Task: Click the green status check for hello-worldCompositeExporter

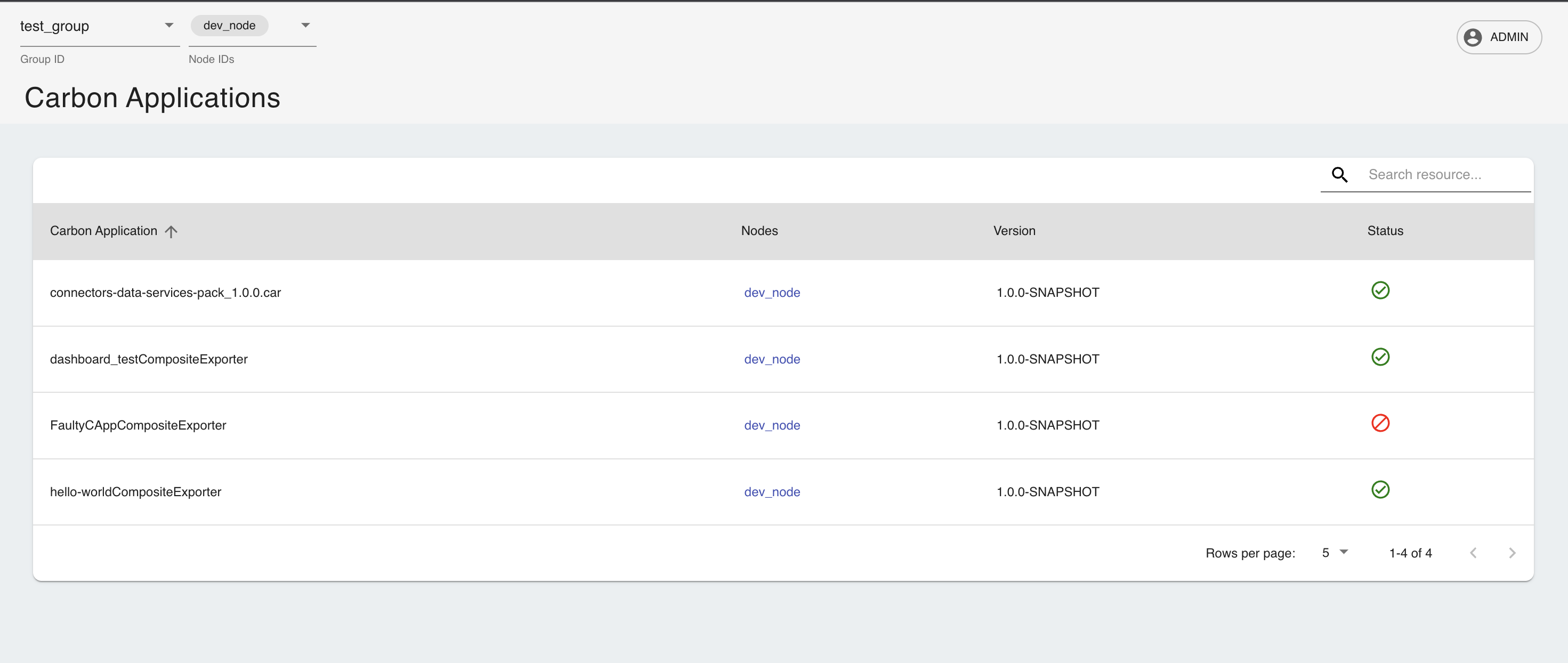Action: pyautogui.click(x=1380, y=489)
